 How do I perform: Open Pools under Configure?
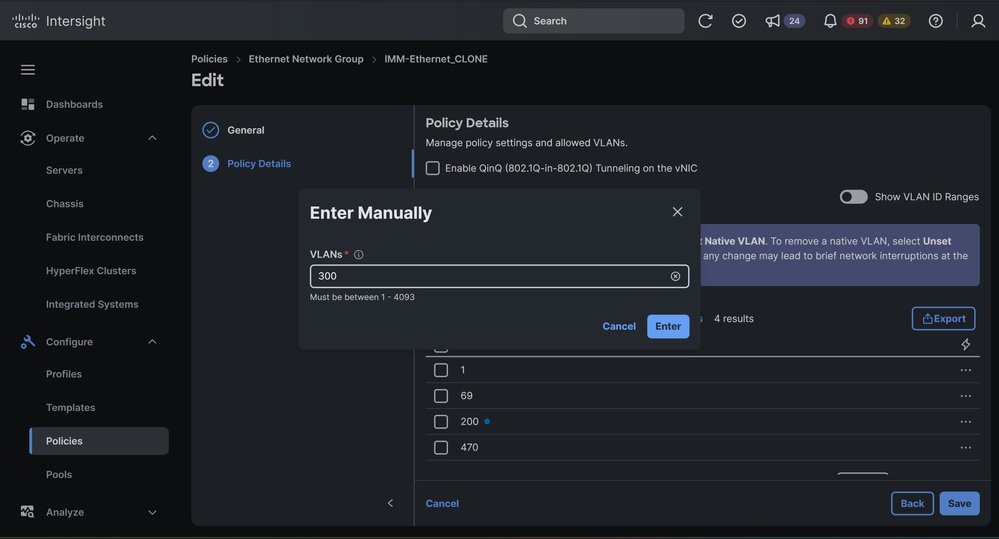(x=59, y=475)
